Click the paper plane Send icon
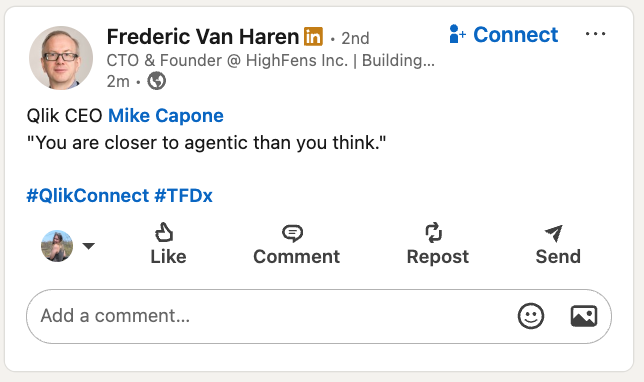This screenshot has width=644, height=382. tap(554, 233)
